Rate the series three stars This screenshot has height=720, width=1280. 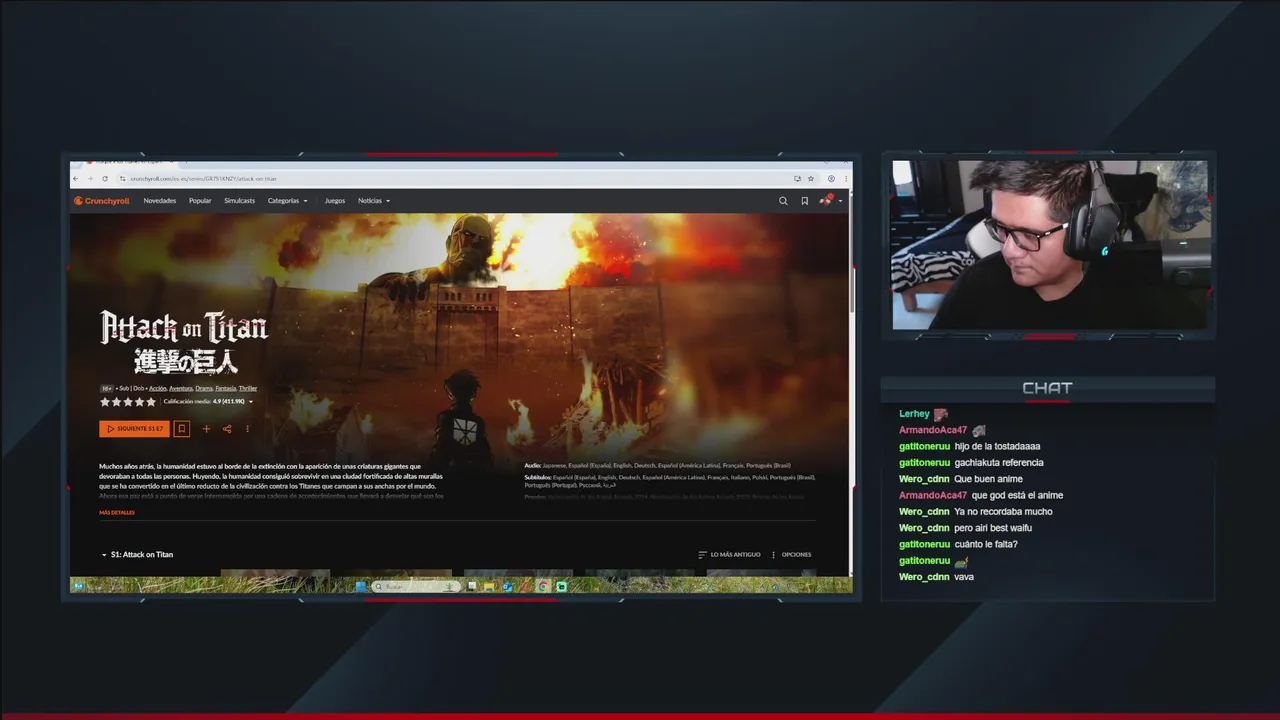coord(128,402)
